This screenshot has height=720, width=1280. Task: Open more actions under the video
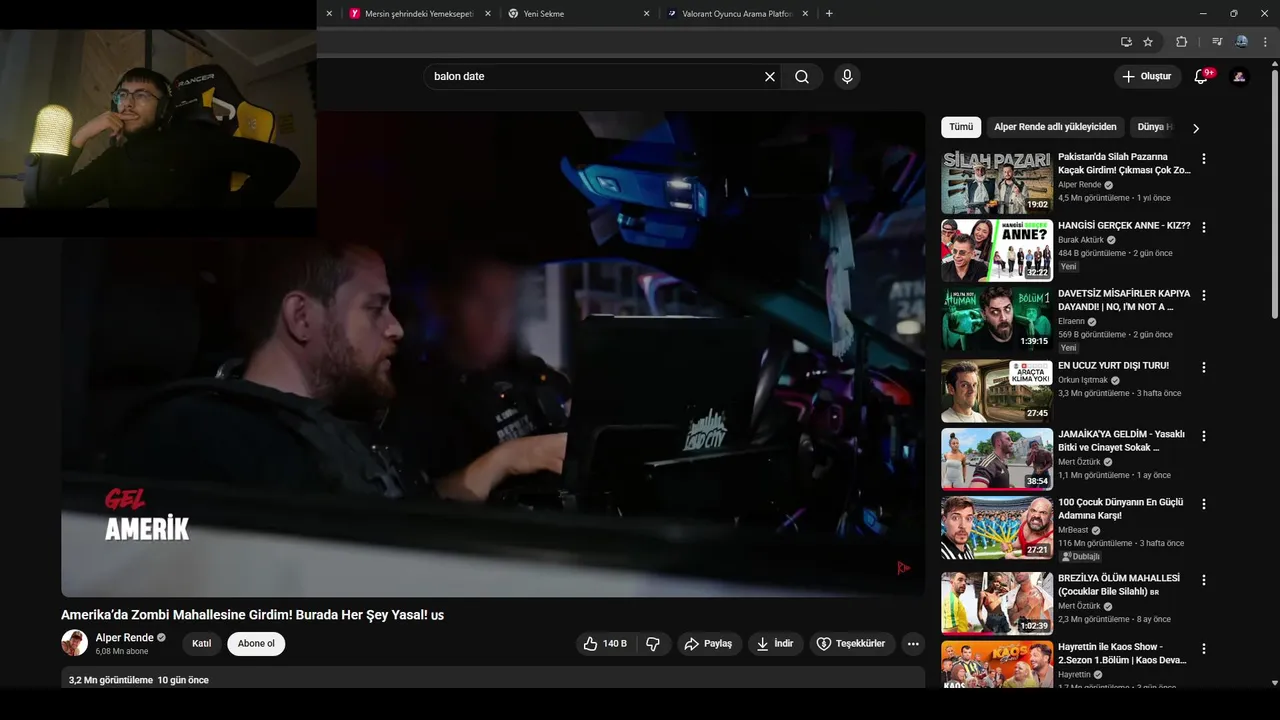pos(913,644)
